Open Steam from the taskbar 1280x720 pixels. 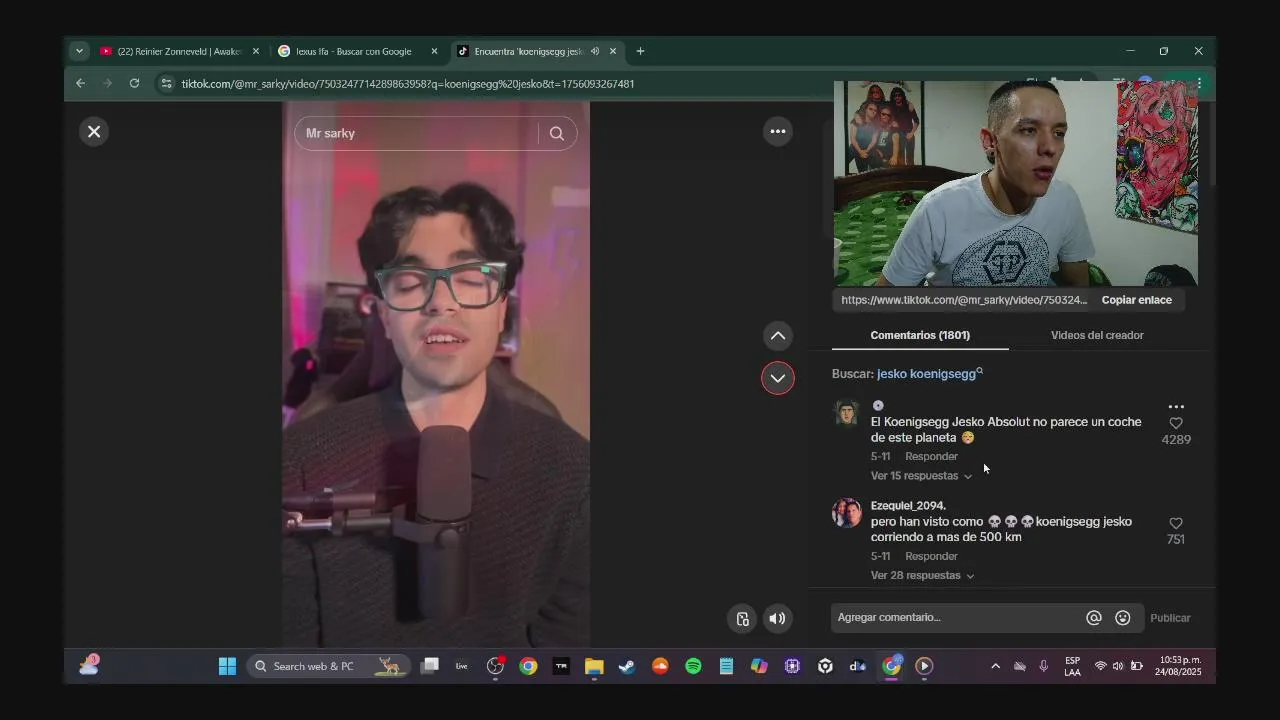627,666
